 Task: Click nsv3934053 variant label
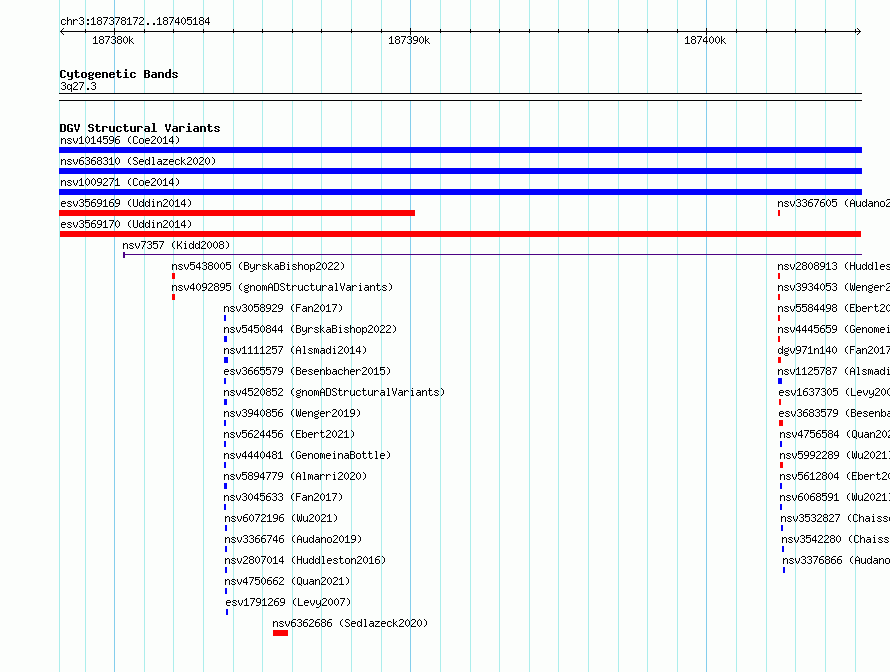pos(833,287)
